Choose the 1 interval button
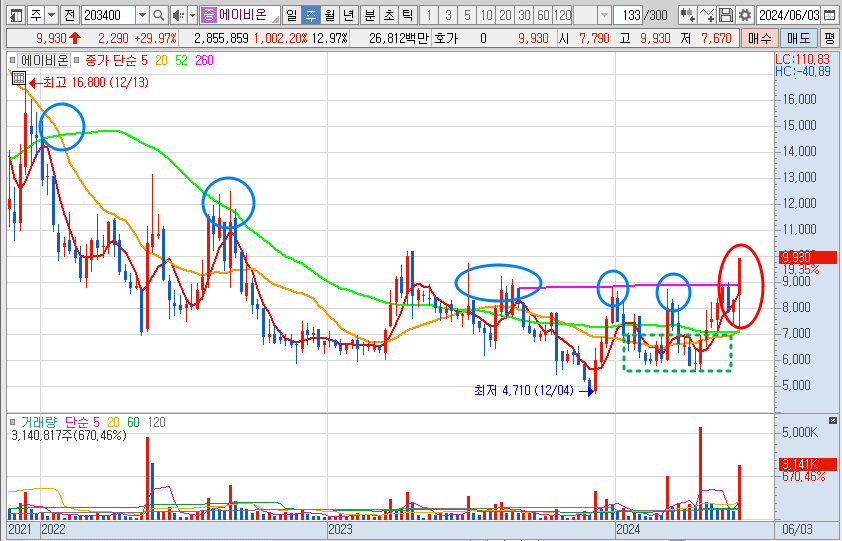 point(429,15)
